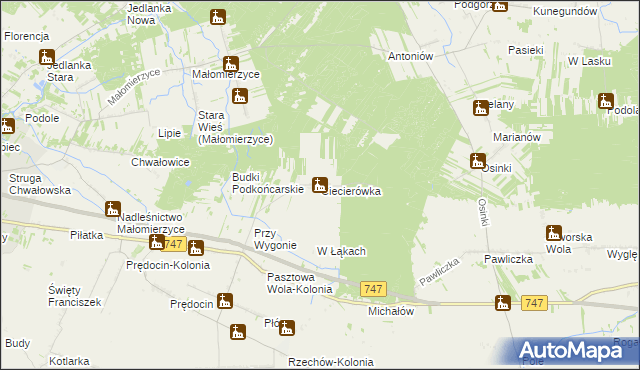Click the Kunegundów village label
The width and height of the screenshot is (640, 370).
tap(565, 11)
